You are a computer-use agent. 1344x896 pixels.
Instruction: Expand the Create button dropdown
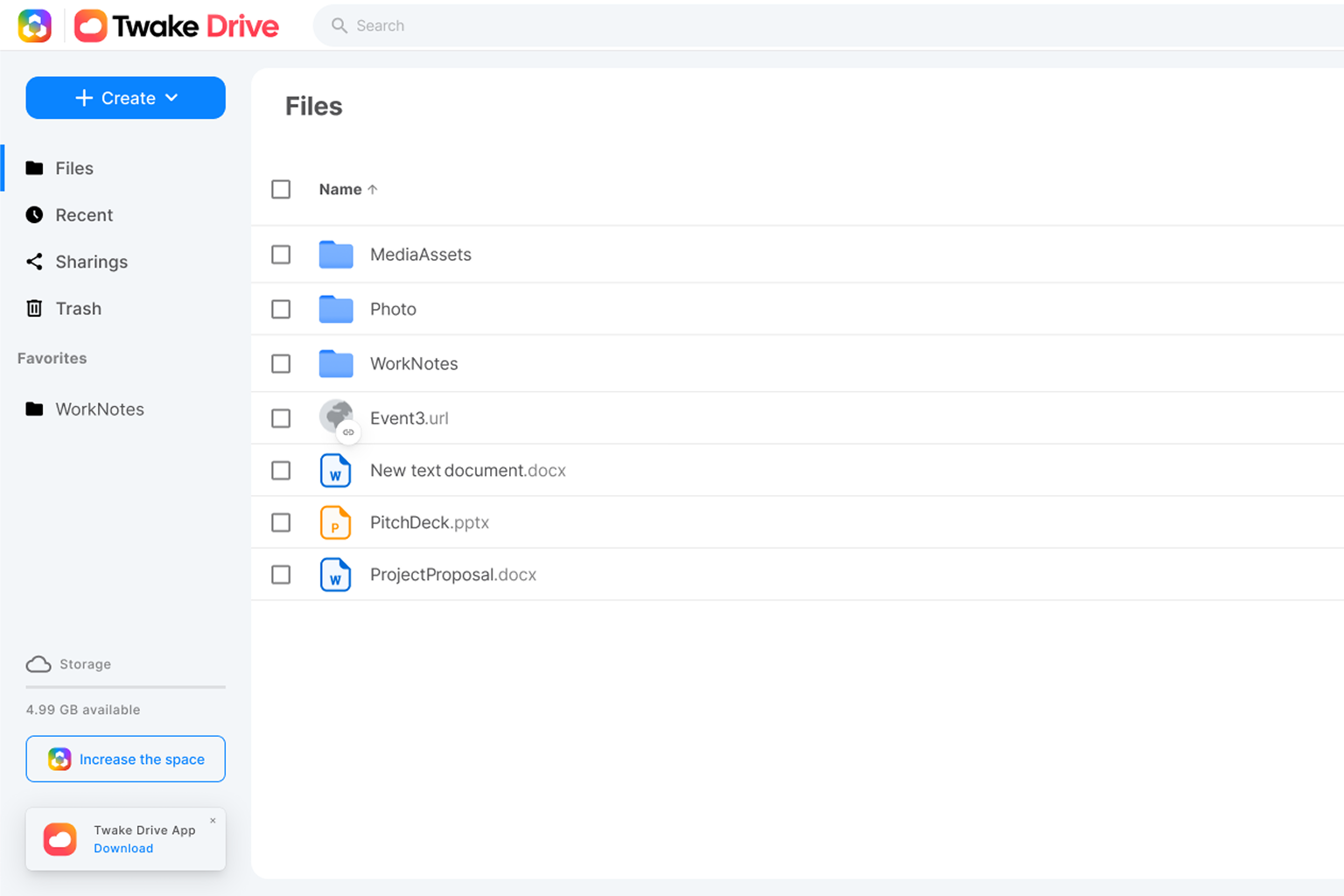171,98
